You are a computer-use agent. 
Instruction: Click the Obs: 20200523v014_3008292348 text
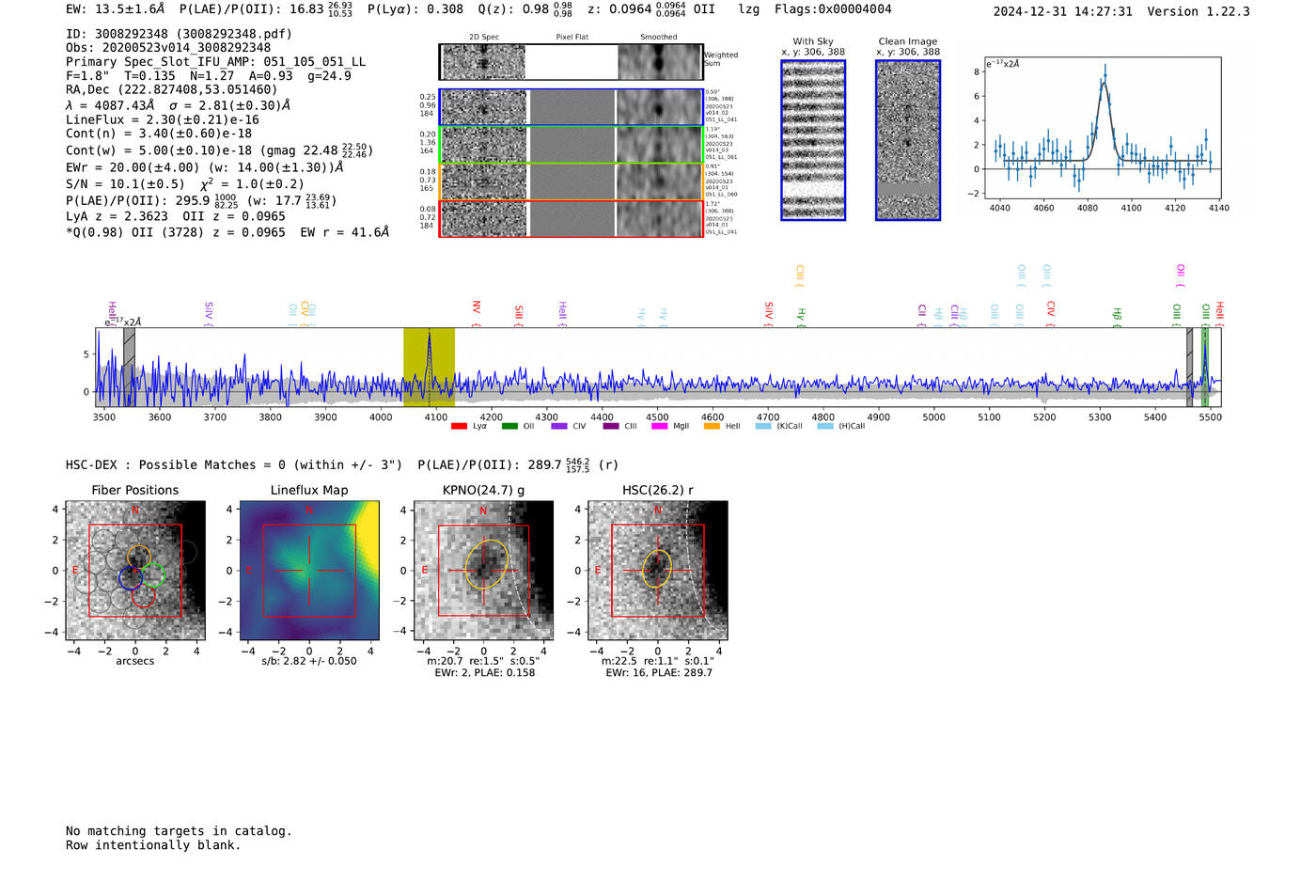168,48
